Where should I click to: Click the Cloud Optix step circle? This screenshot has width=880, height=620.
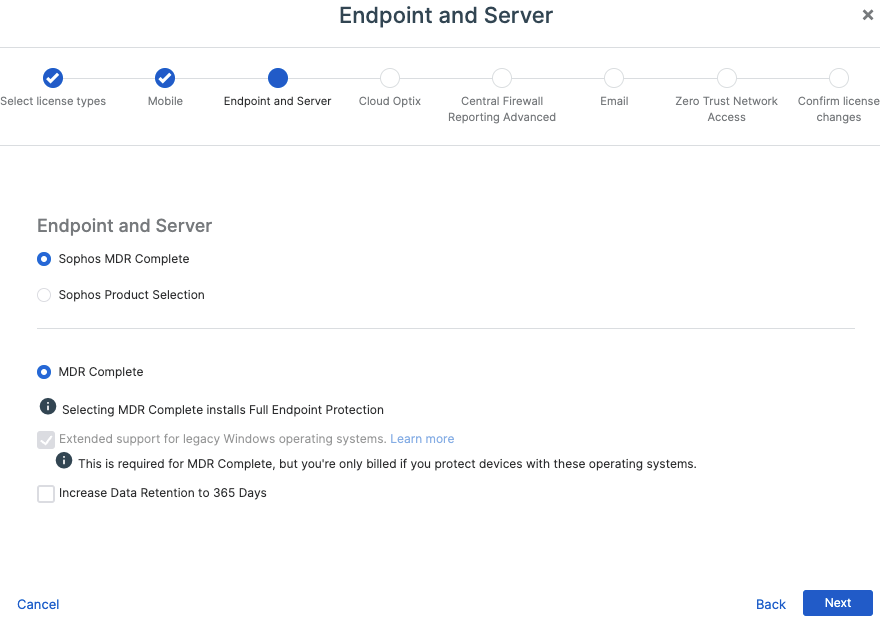pyautogui.click(x=389, y=78)
